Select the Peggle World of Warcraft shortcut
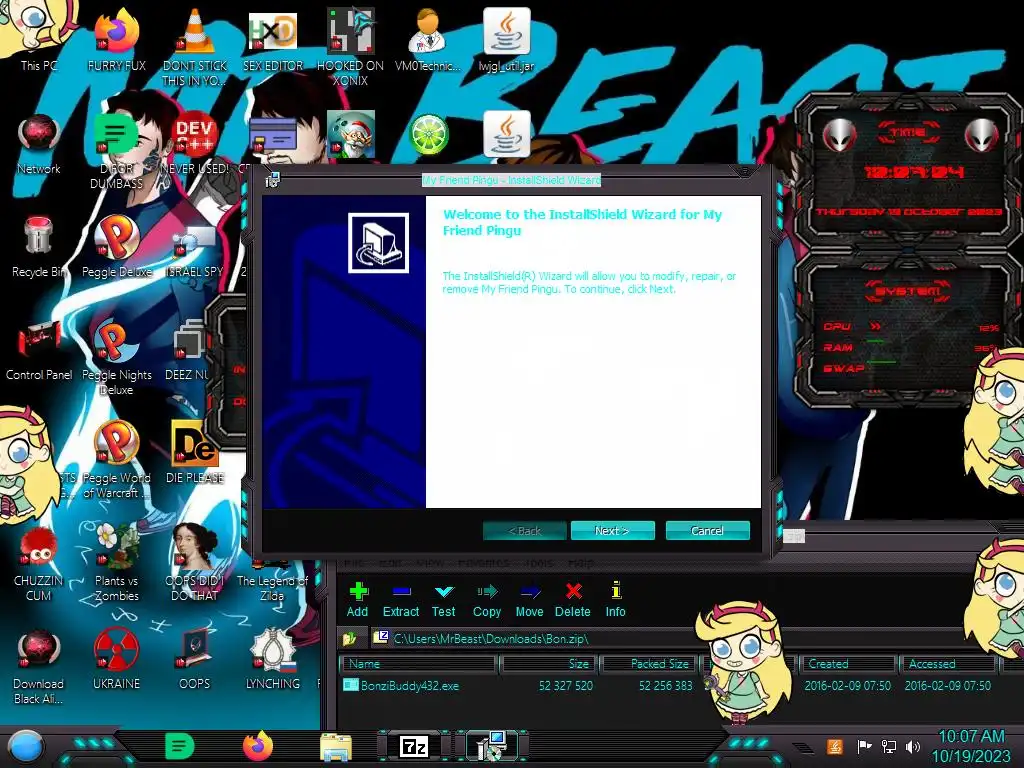The height and width of the screenshot is (768, 1024). [117, 460]
